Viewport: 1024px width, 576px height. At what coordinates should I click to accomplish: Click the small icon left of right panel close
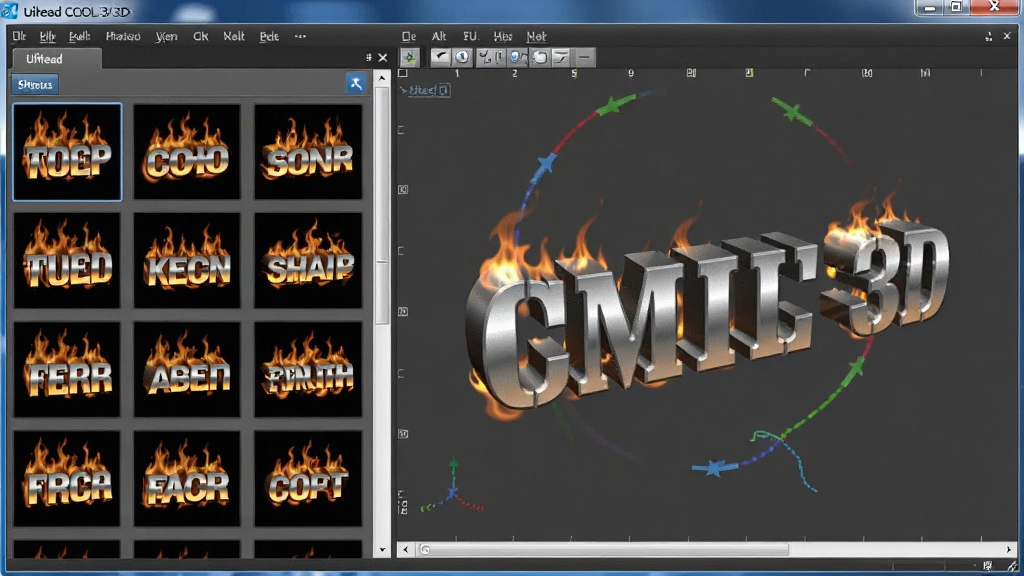click(x=989, y=37)
